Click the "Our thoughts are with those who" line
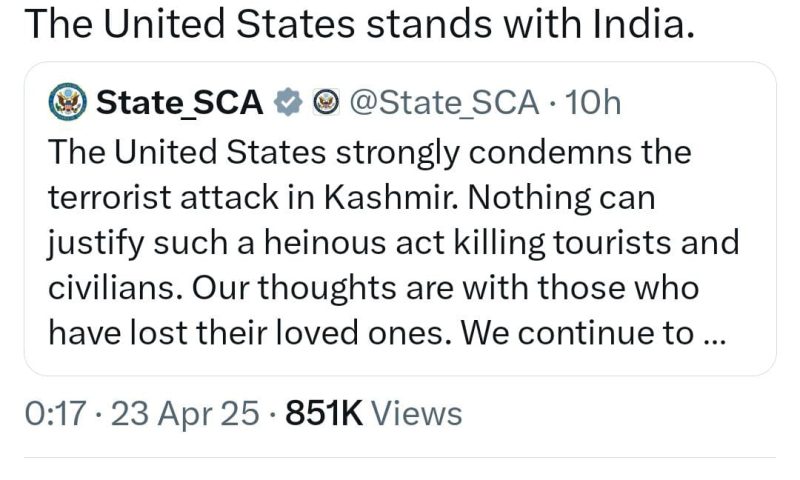The image size is (800, 480). click(x=445, y=288)
